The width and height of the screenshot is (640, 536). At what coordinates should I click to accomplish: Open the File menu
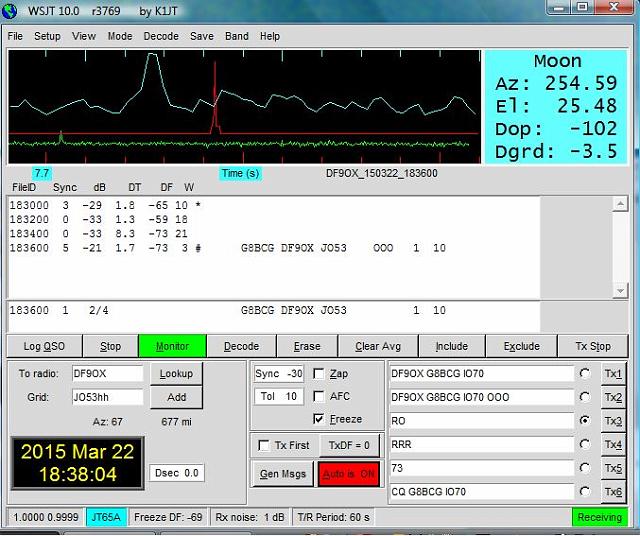15,36
